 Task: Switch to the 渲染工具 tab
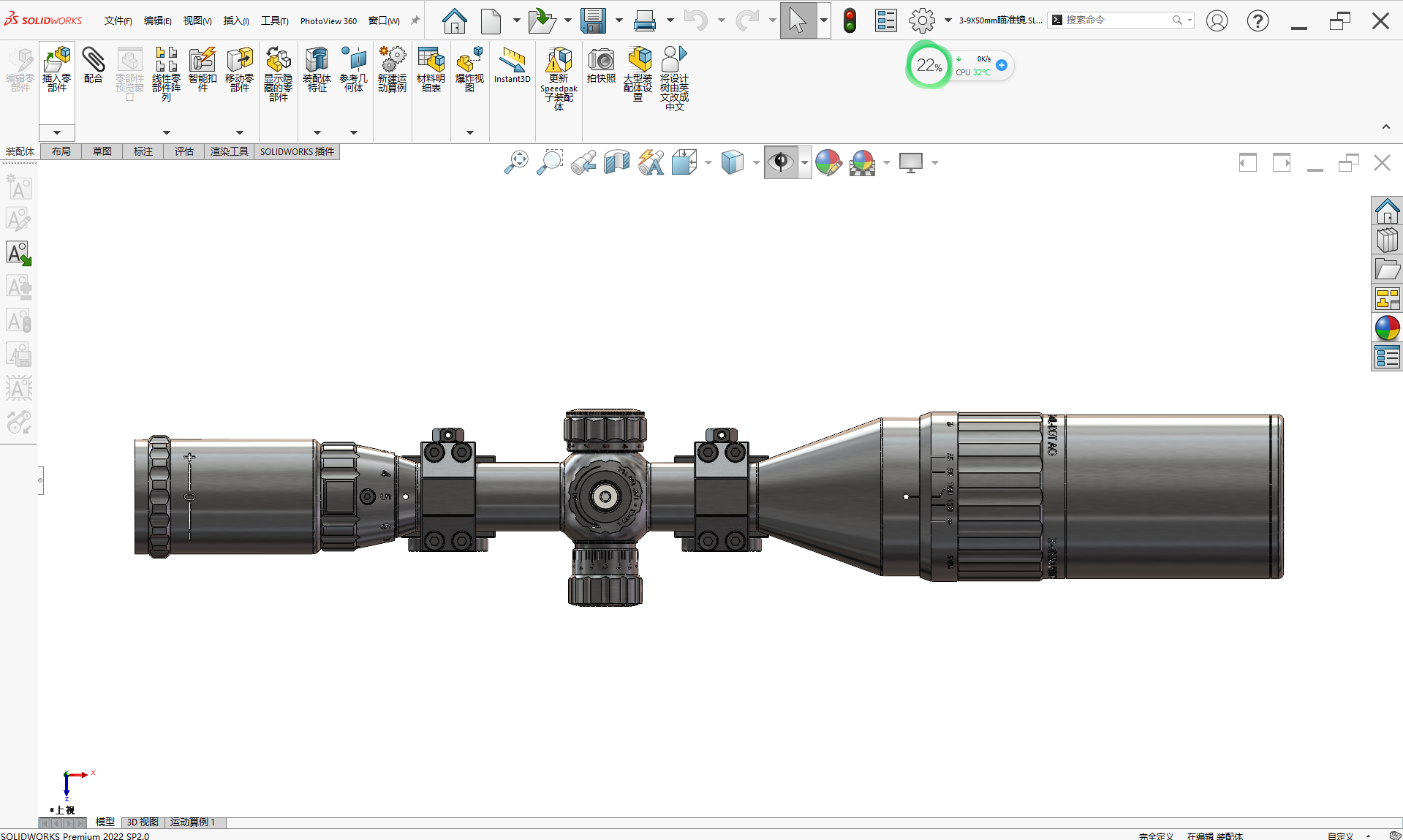[230, 151]
